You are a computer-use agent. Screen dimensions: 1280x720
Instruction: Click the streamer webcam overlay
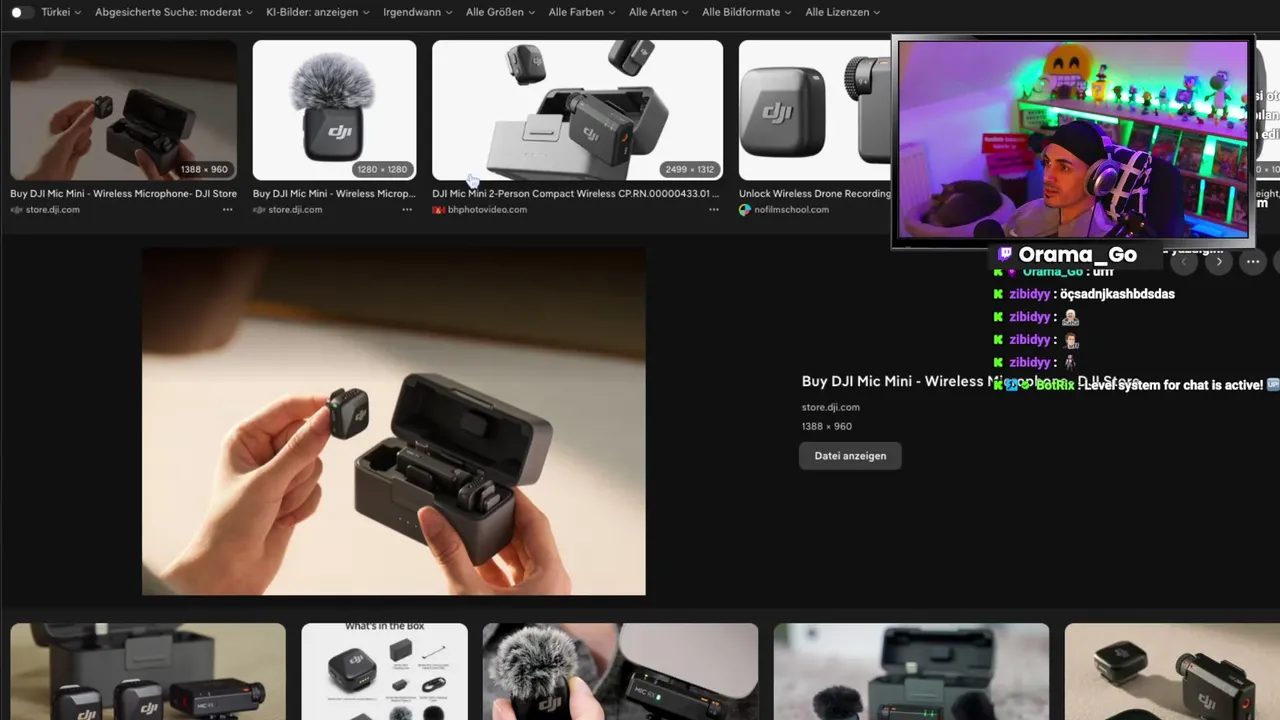pyautogui.click(x=1073, y=140)
